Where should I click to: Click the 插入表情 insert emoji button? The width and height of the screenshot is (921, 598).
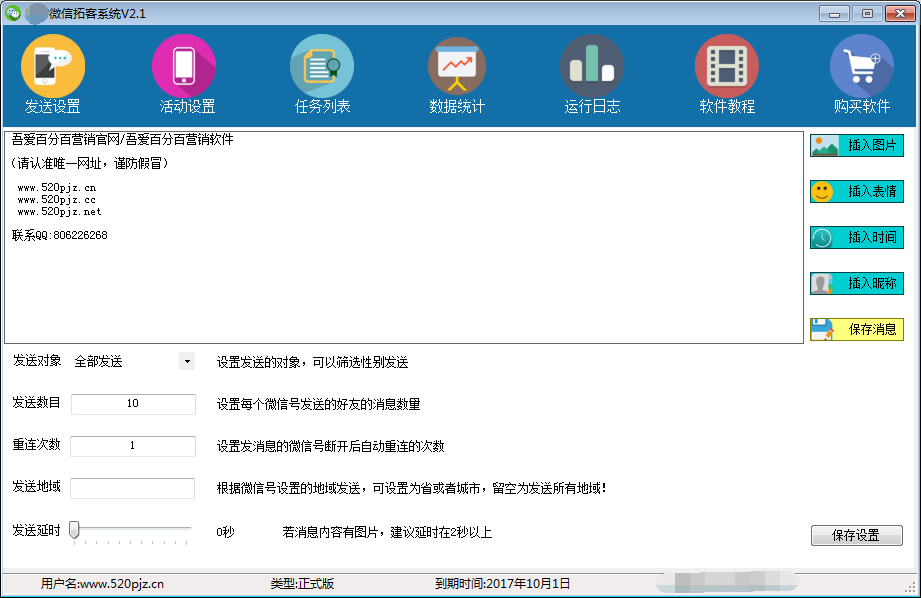pos(856,191)
